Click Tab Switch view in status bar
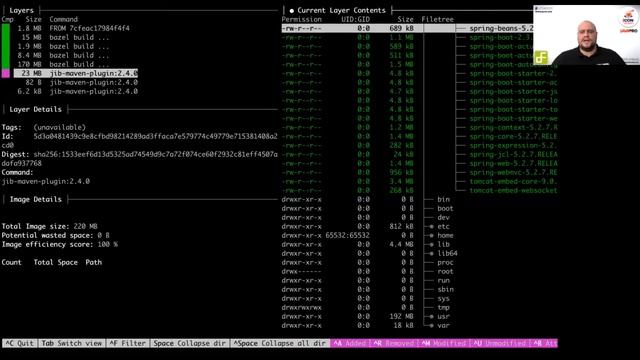Screen dimensions: 640x360 72,343
